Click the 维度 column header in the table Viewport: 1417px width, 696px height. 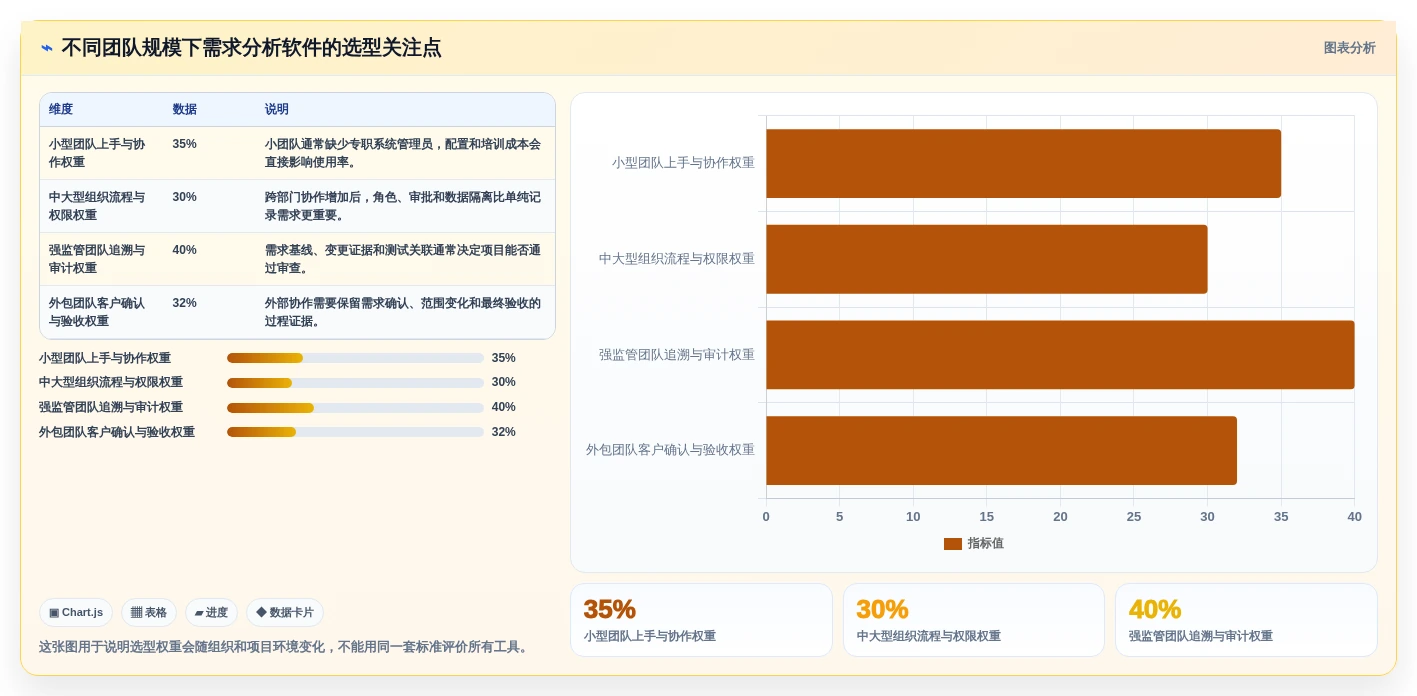[x=61, y=109]
